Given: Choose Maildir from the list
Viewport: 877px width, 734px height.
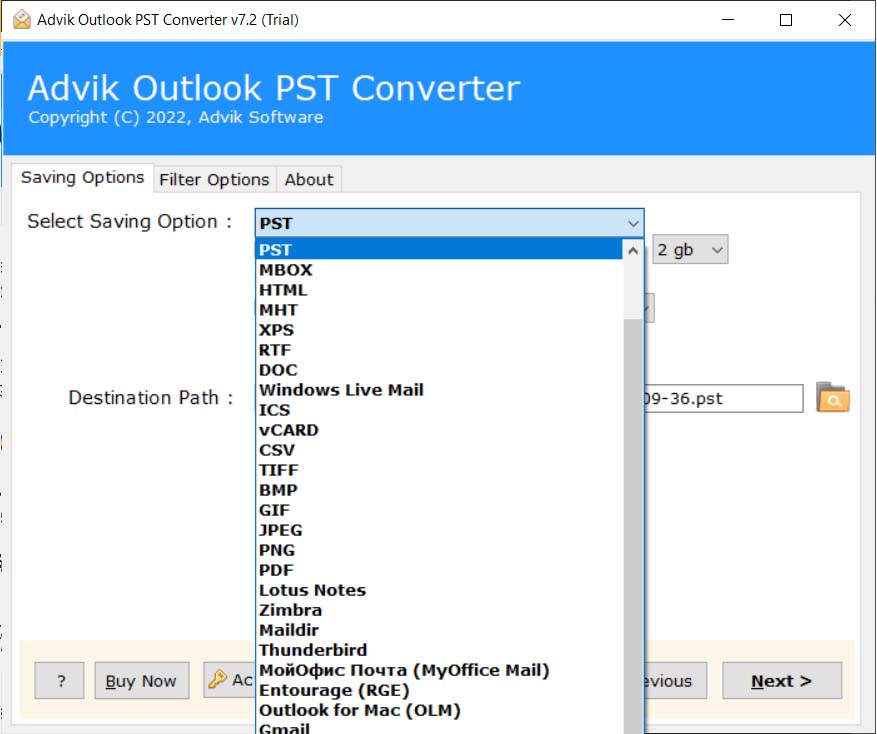Looking at the screenshot, I should point(439,630).
